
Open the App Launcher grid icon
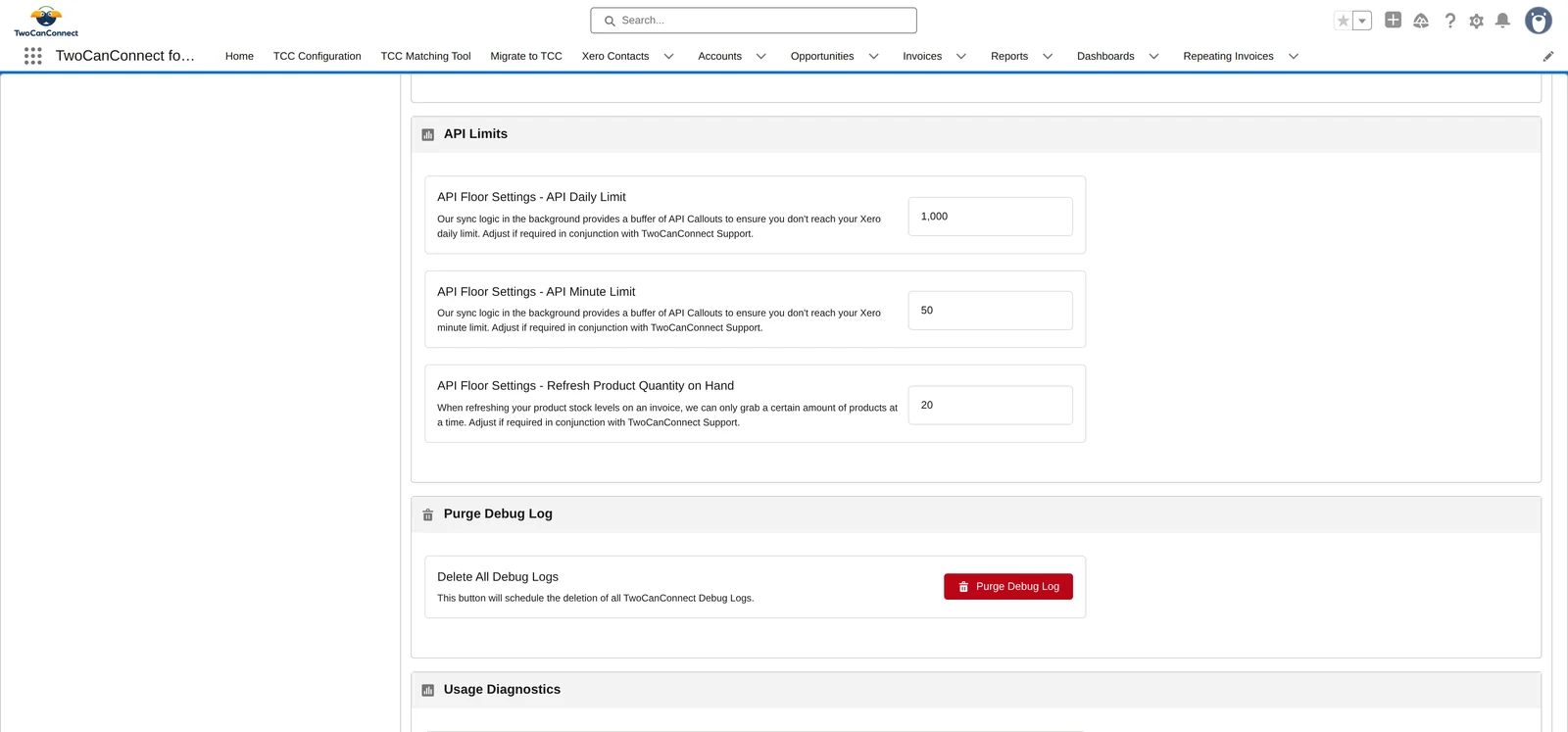pyautogui.click(x=32, y=56)
